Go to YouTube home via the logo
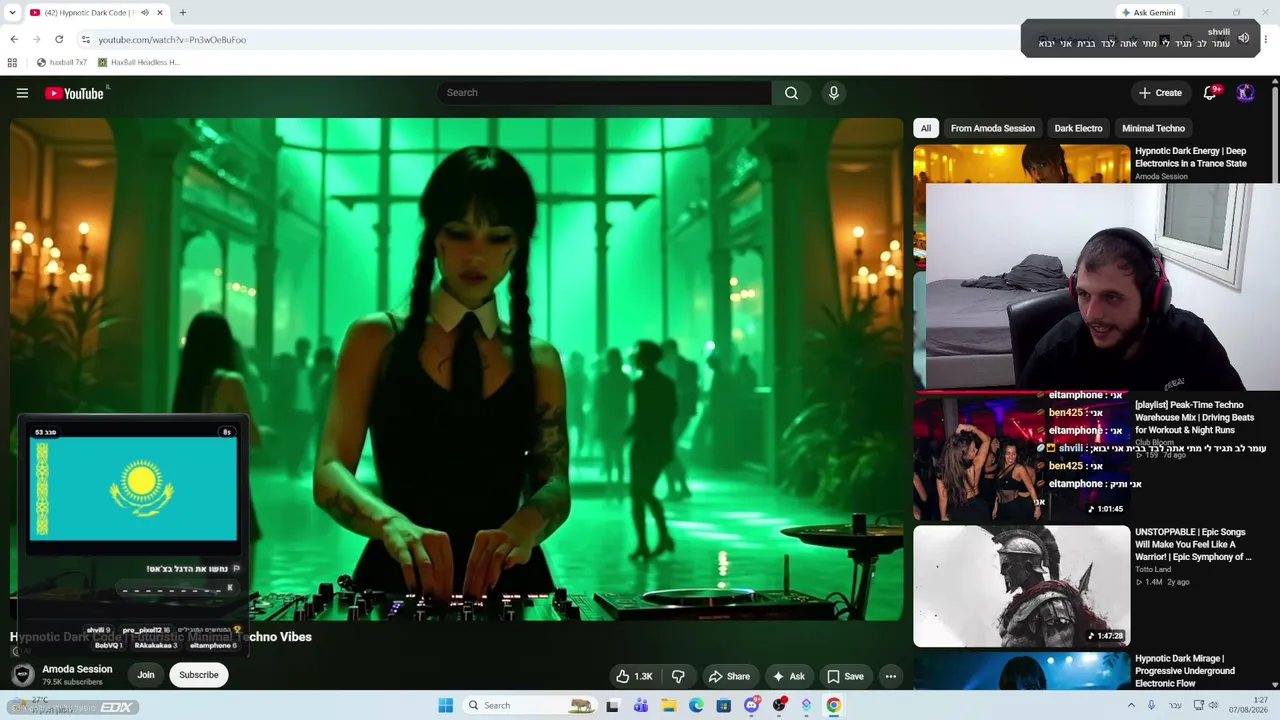The width and height of the screenshot is (1280, 720). pos(75,93)
